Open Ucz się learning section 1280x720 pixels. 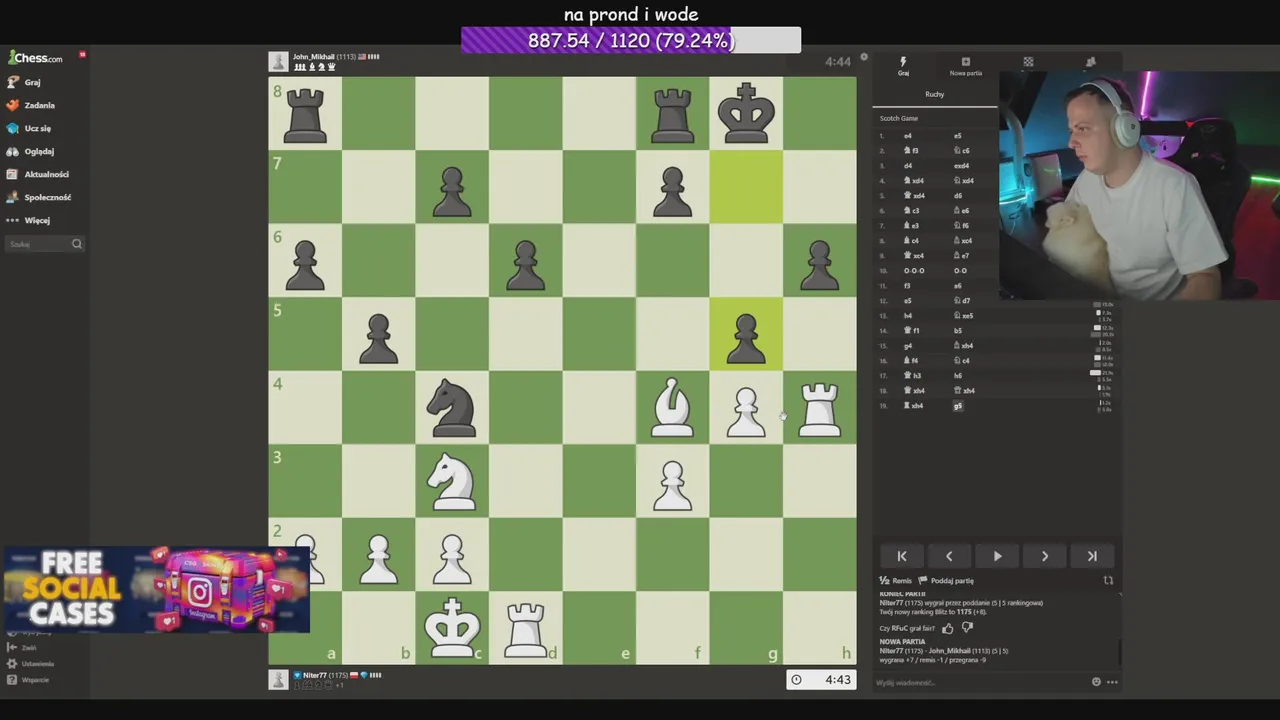pos(29,128)
